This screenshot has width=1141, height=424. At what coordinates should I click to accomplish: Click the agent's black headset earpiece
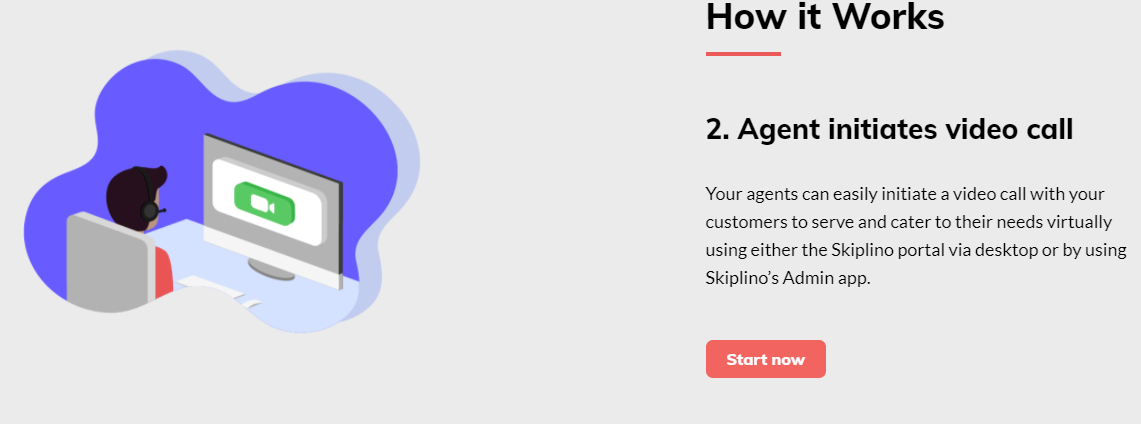[x=150, y=211]
